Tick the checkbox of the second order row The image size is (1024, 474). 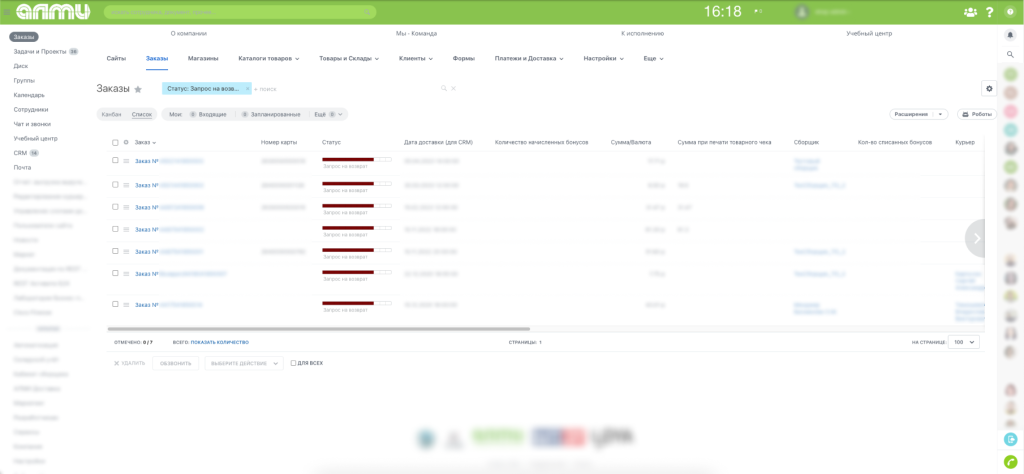click(x=115, y=184)
